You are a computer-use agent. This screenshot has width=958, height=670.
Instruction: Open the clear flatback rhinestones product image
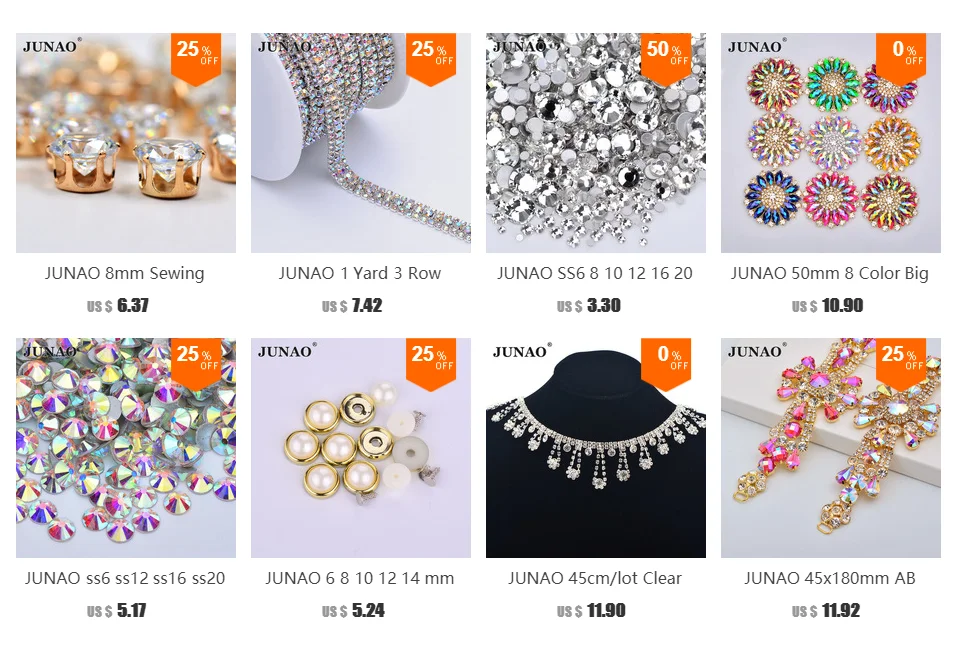[x=596, y=143]
